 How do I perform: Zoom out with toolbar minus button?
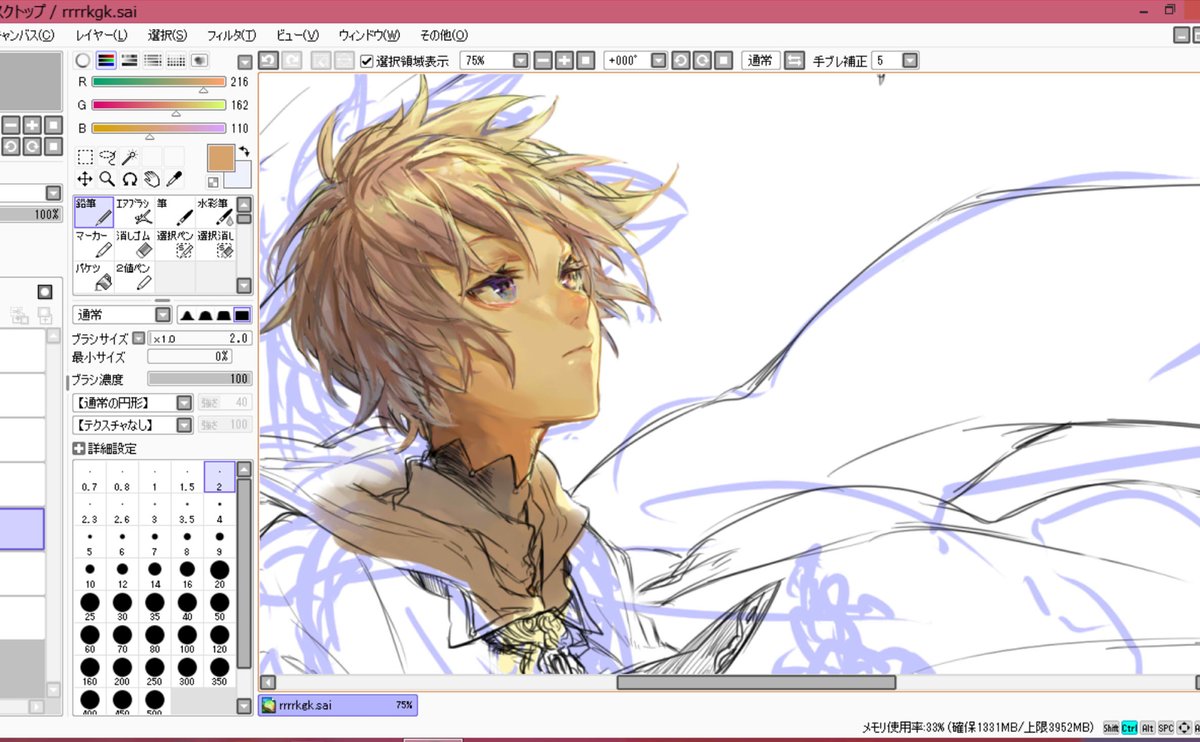(542, 61)
